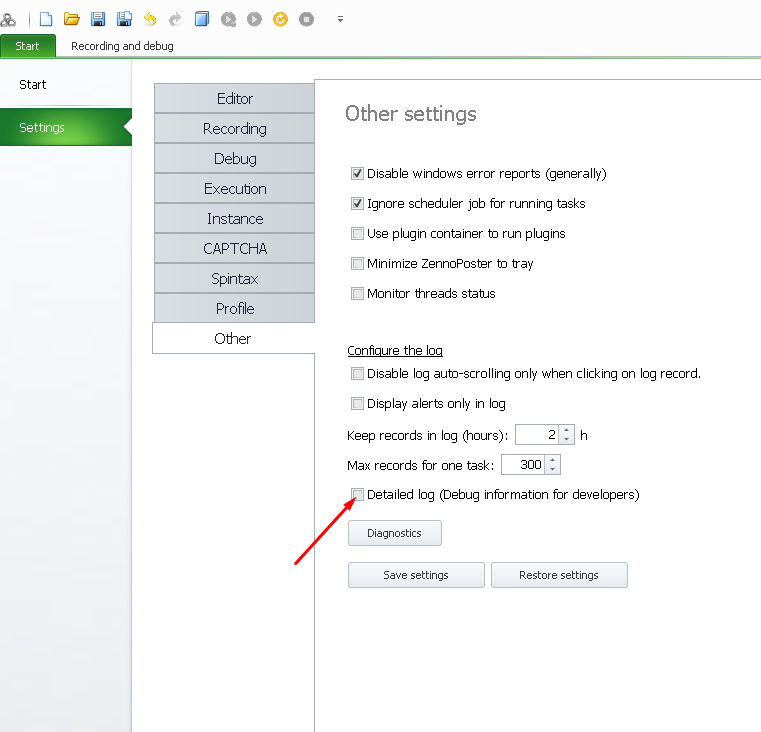Screen dimensions: 761x732
Task: Expand the quick access toolbar dropdown arrow
Action: tap(340, 19)
